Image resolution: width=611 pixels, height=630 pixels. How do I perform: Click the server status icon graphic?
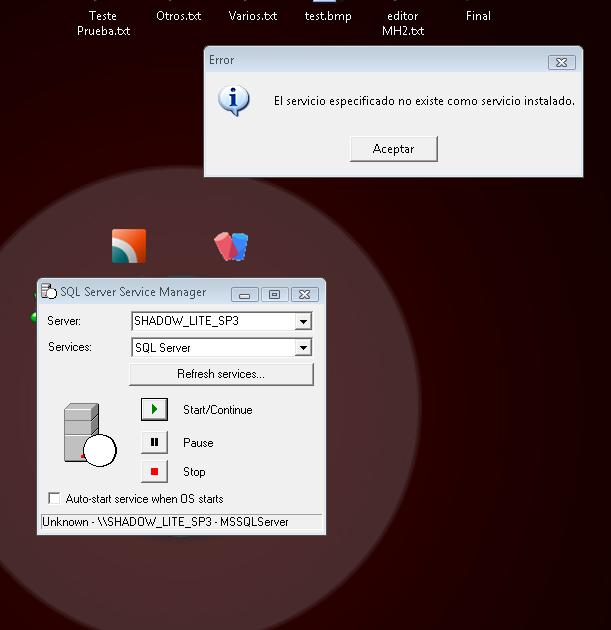[x=90, y=435]
